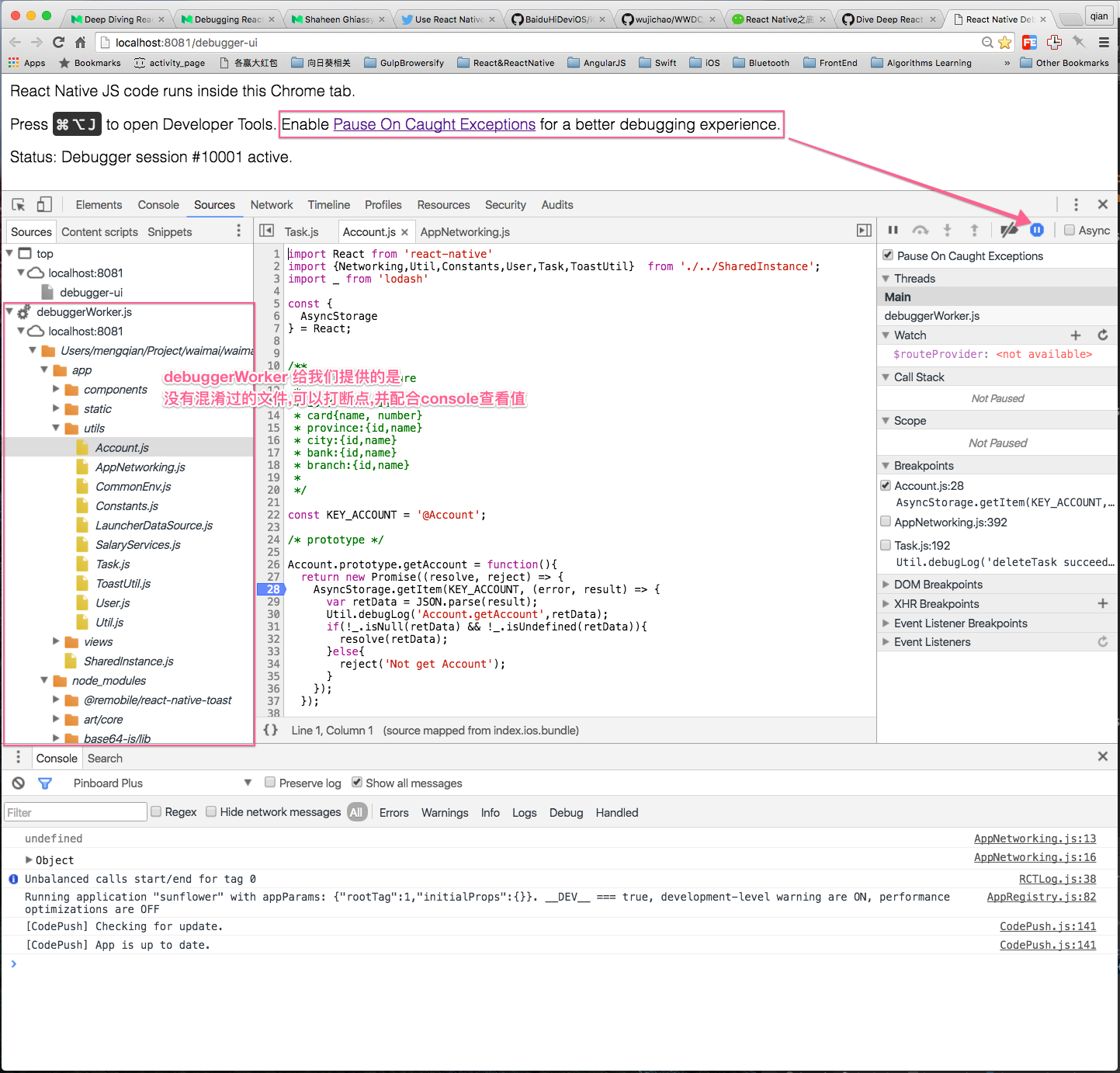Select the inspect element picker icon
Image resolution: width=1120 pixels, height=1073 pixels.
tap(19, 205)
